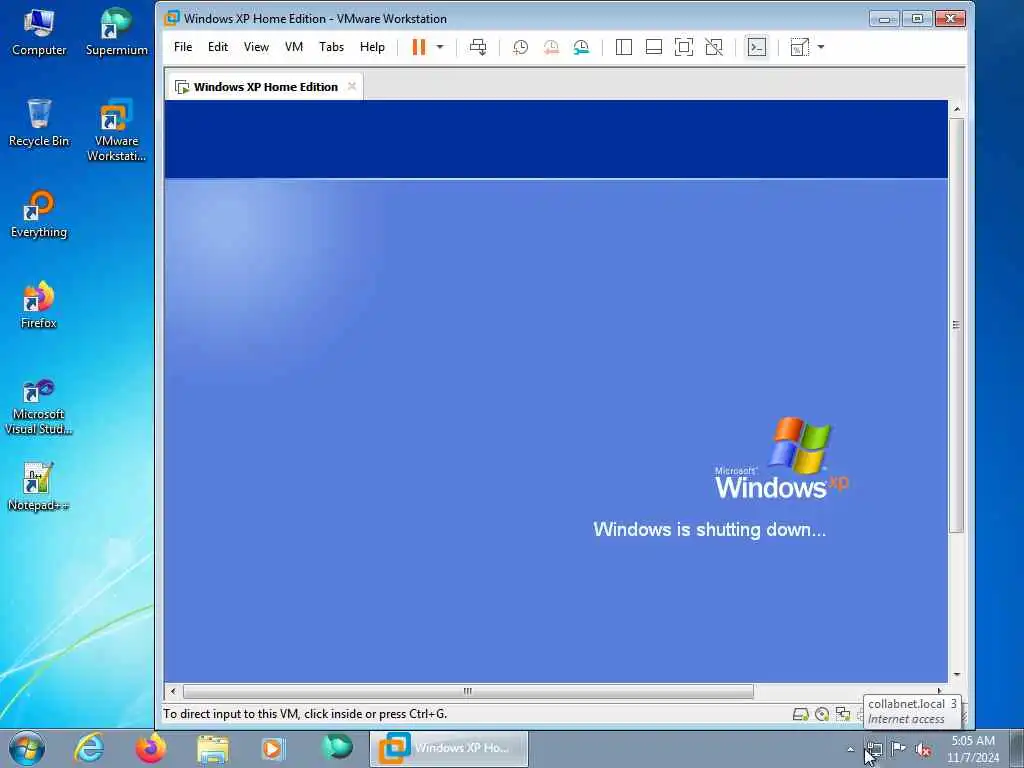1024x768 pixels.
Task: Open the VM menu
Action: (294, 47)
